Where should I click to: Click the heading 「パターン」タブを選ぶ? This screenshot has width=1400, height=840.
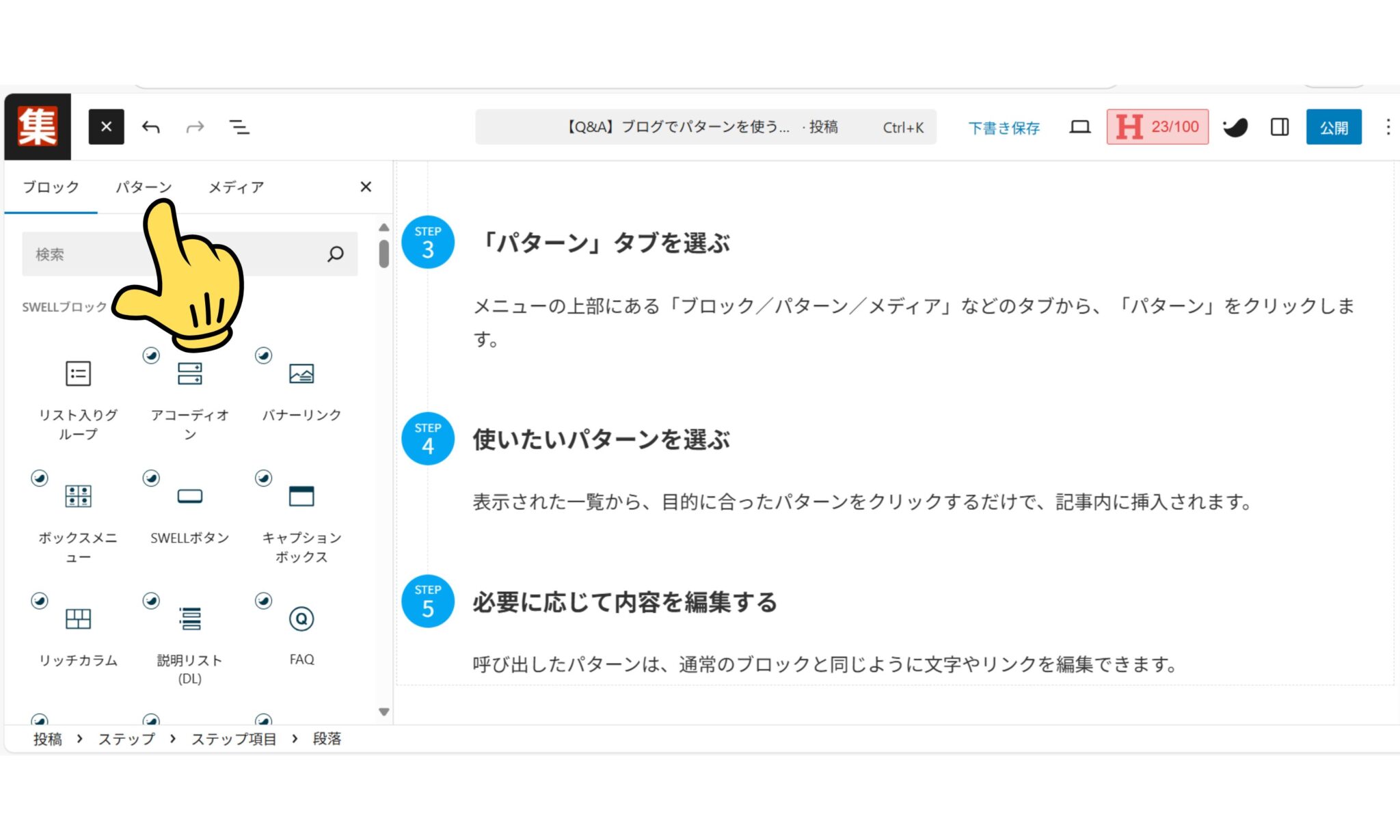pos(602,243)
